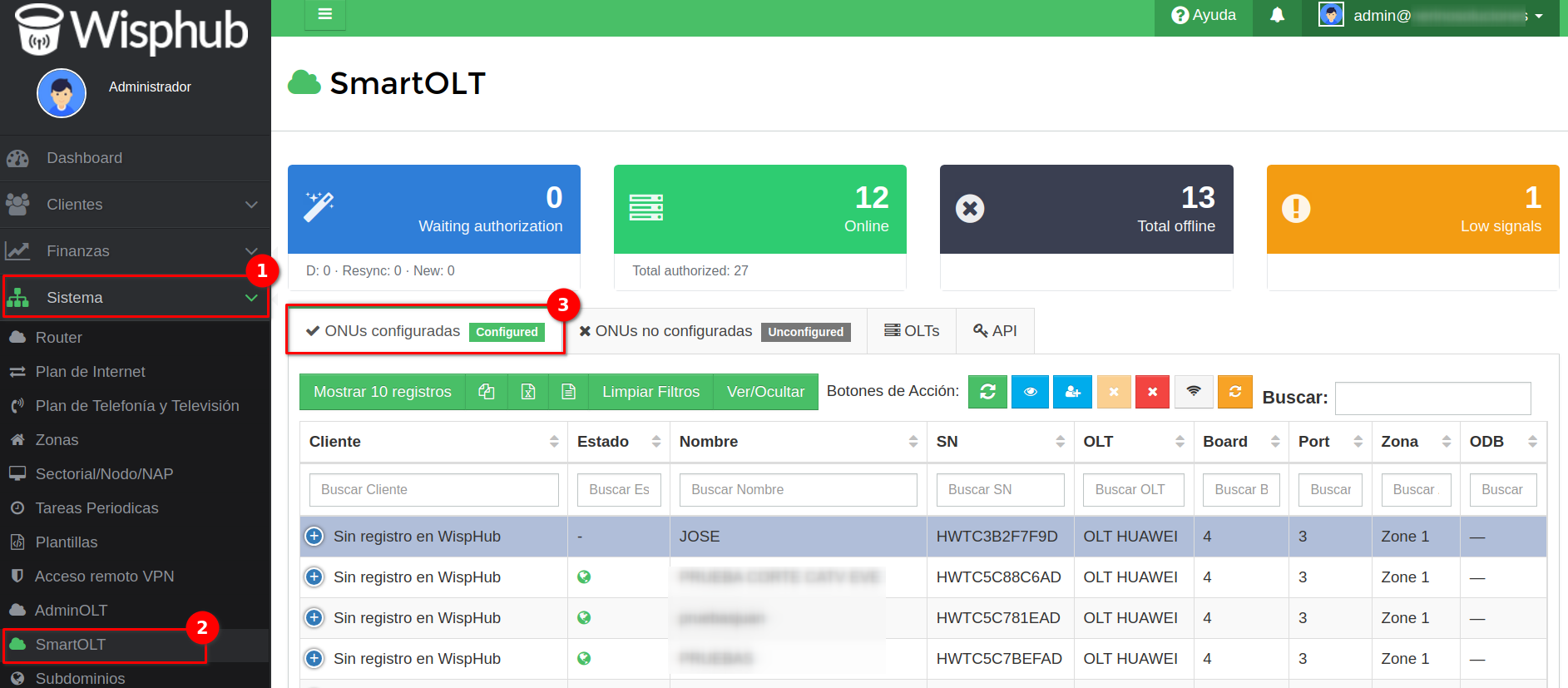Open Router in the sidebar

[136, 338]
